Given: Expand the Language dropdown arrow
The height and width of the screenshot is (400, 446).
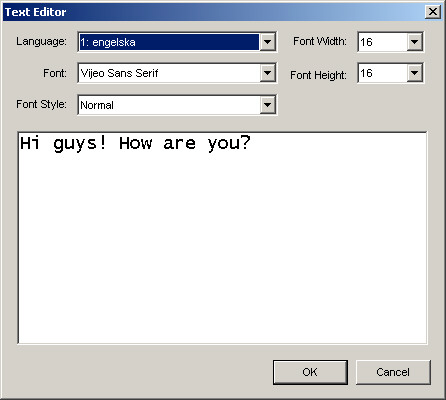Looking at the screenshot, I should point(267,42).
